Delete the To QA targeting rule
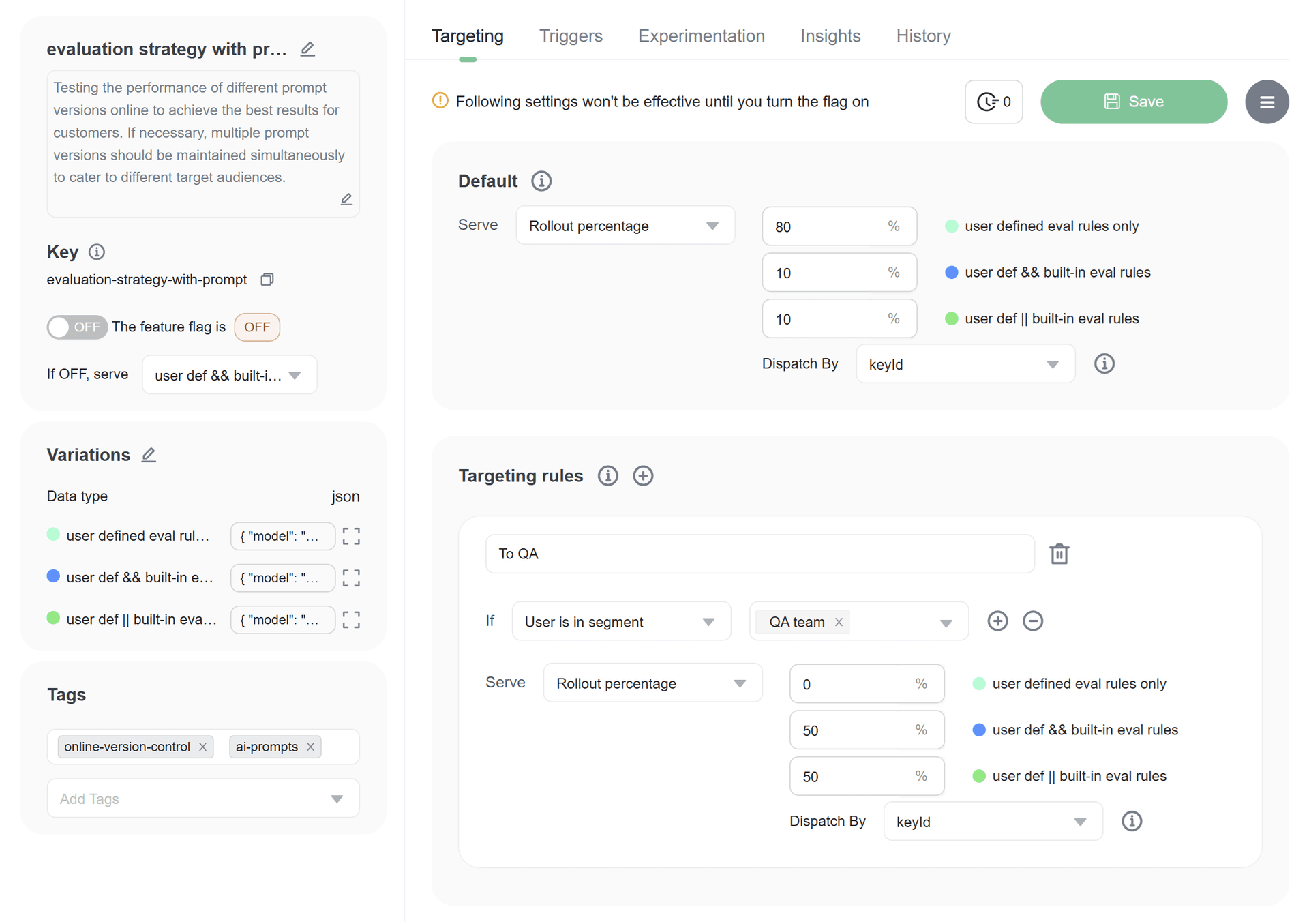Image resolution: width=1309 pixels, height=924 pixels. [1059, 554]
